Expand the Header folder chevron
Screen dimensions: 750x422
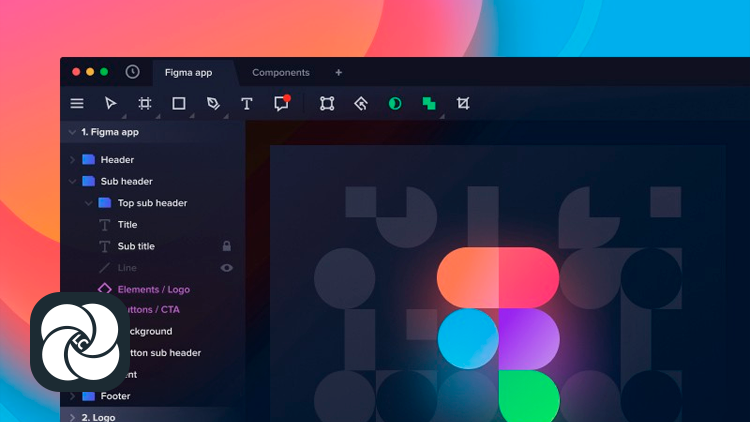click(x=72, y=160)
